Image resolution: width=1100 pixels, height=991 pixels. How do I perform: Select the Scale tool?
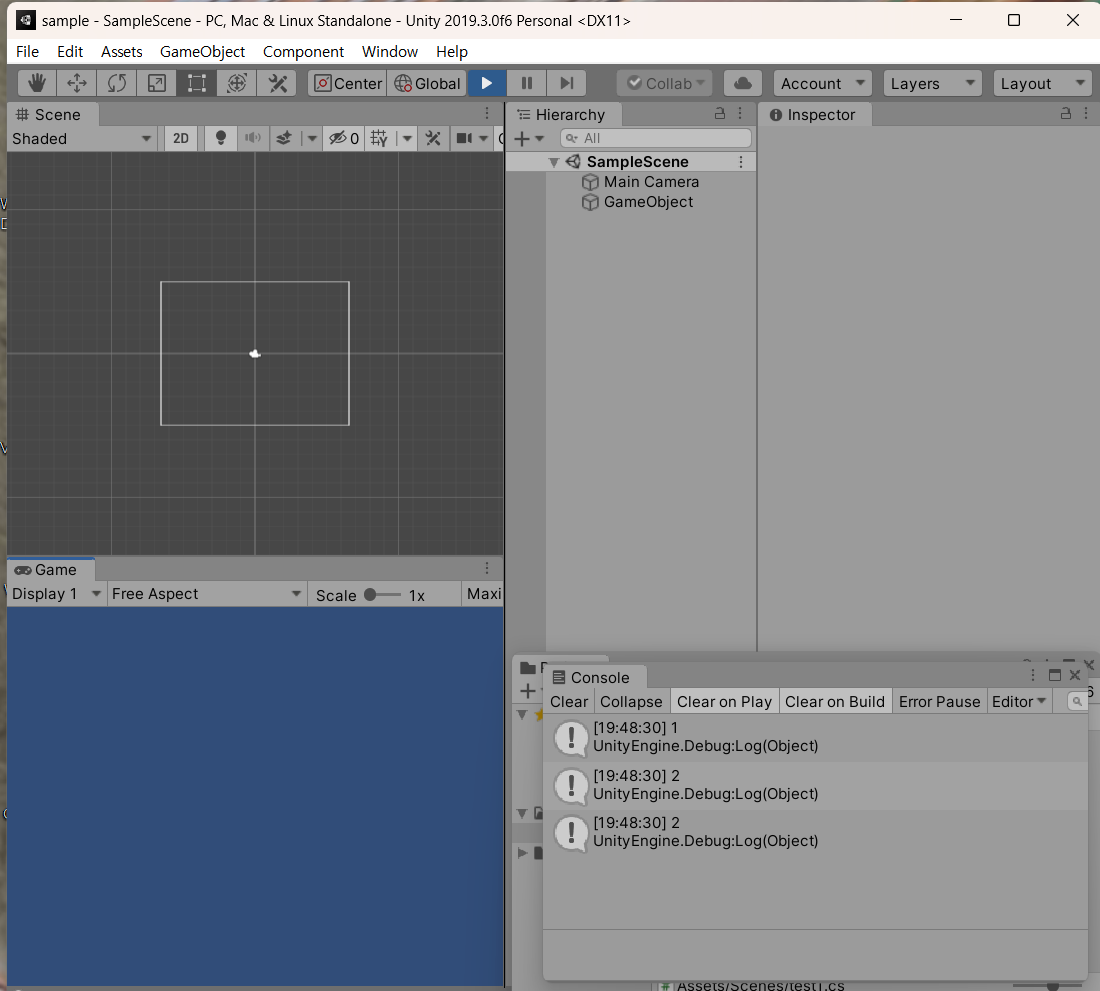coord(156,83)
